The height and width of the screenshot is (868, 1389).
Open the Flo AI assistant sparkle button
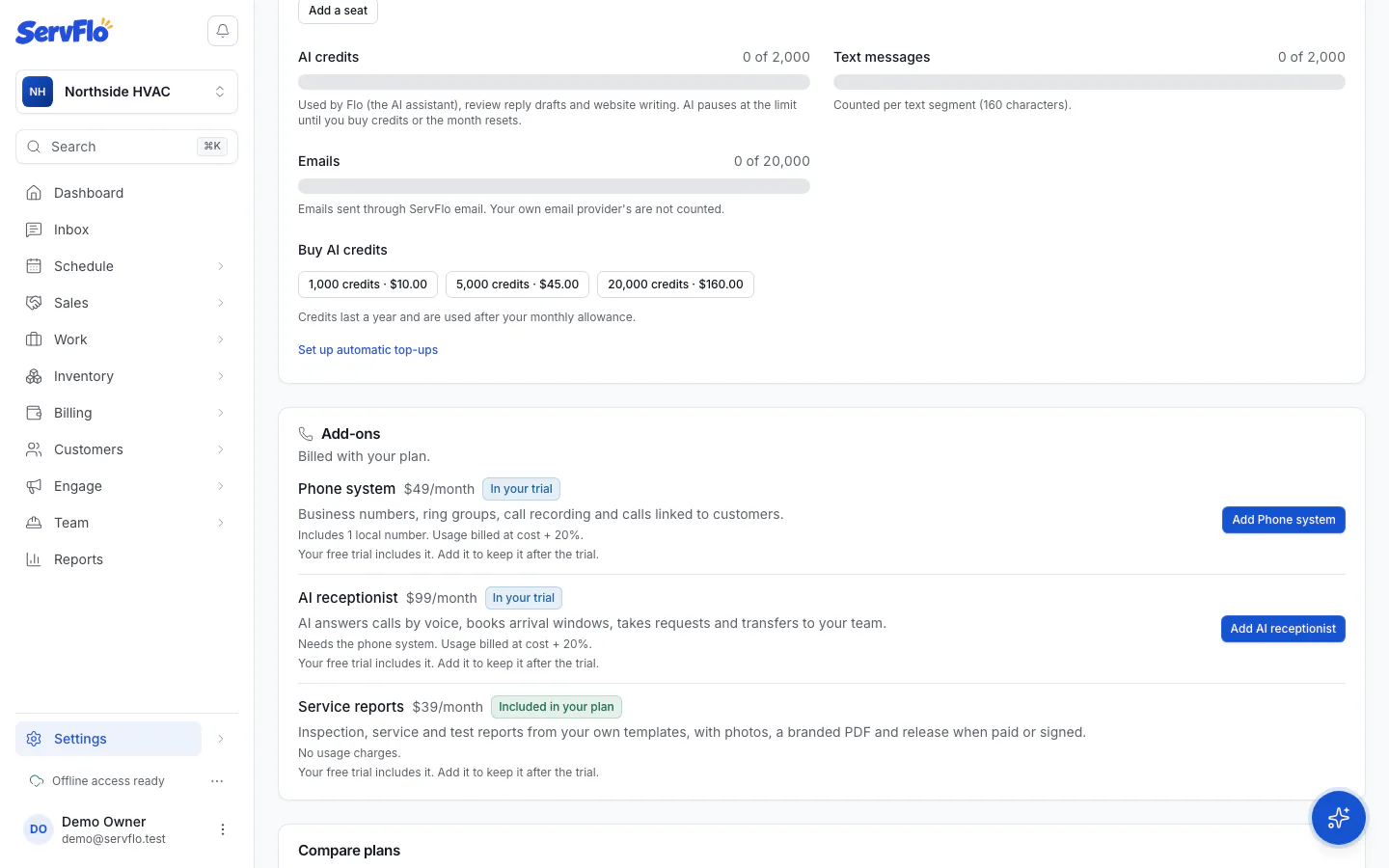tap(1338, 818)
